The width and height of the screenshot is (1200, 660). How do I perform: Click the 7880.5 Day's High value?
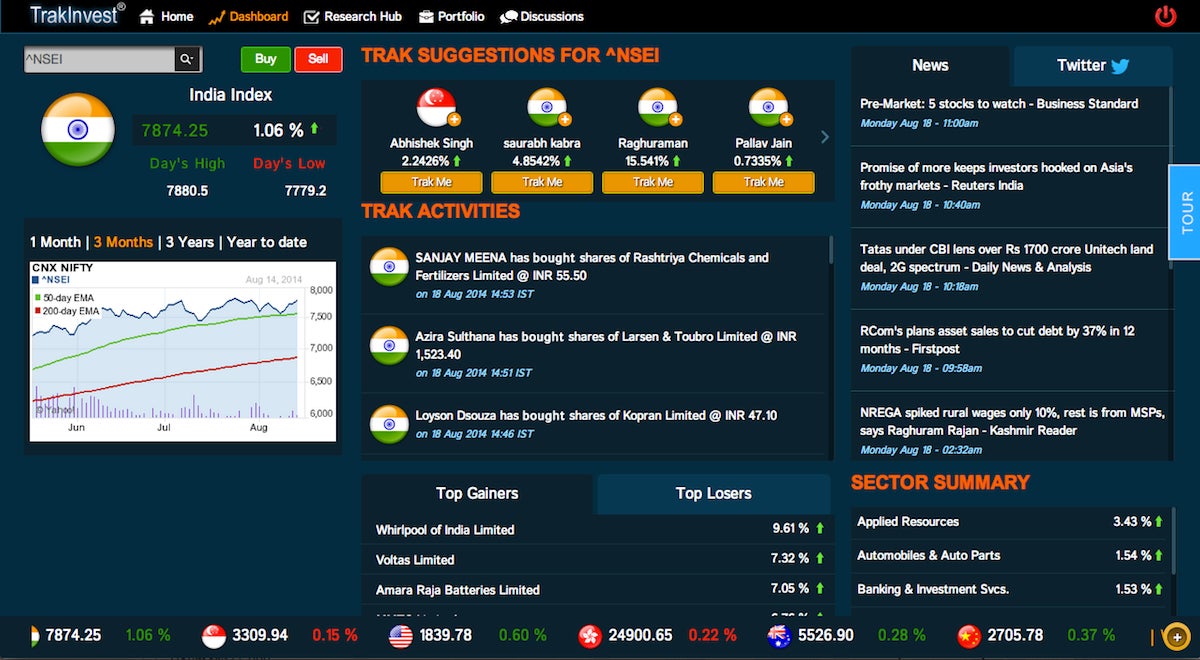coord(188,190)
